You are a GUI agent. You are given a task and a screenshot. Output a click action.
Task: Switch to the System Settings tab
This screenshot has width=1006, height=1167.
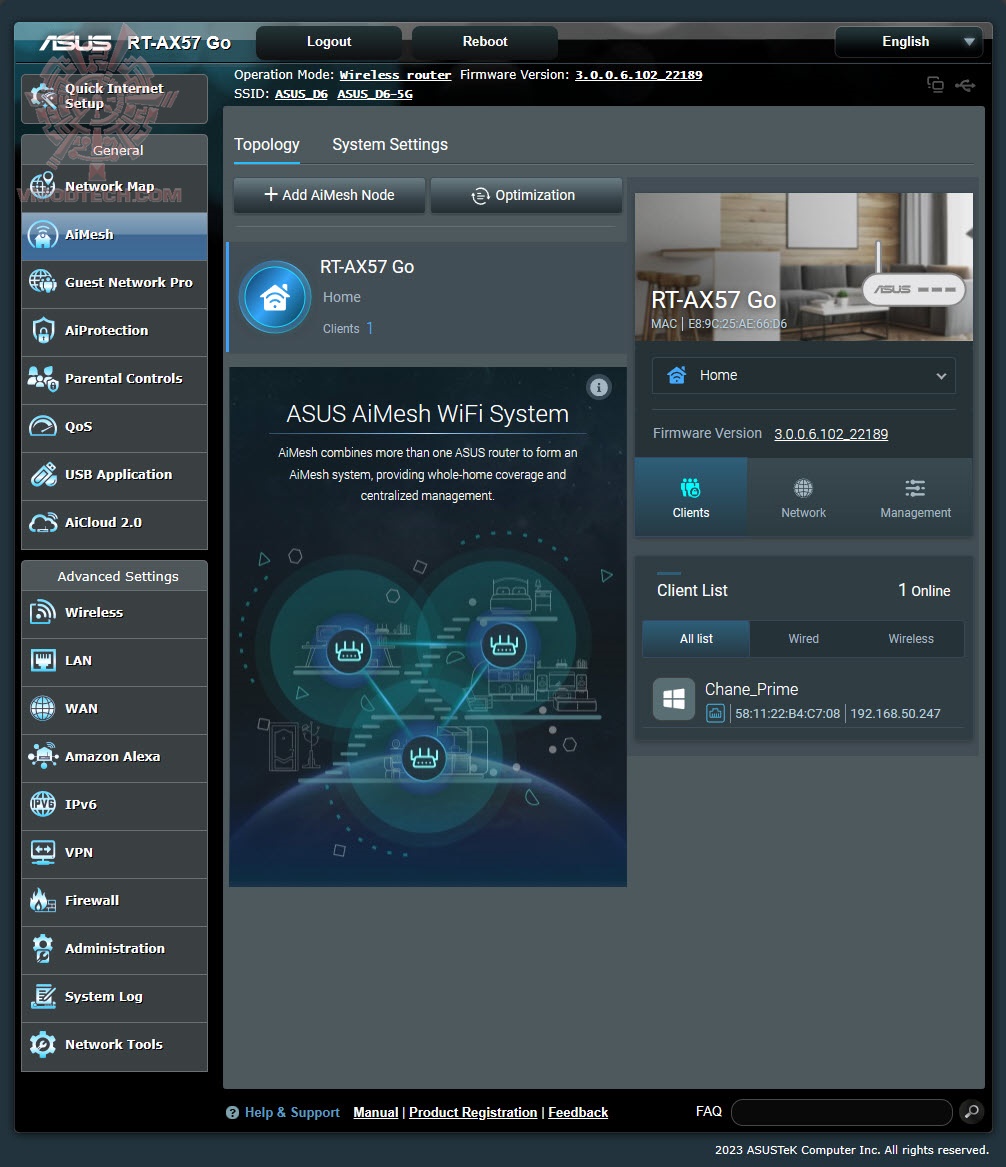[x=390, y=144]
